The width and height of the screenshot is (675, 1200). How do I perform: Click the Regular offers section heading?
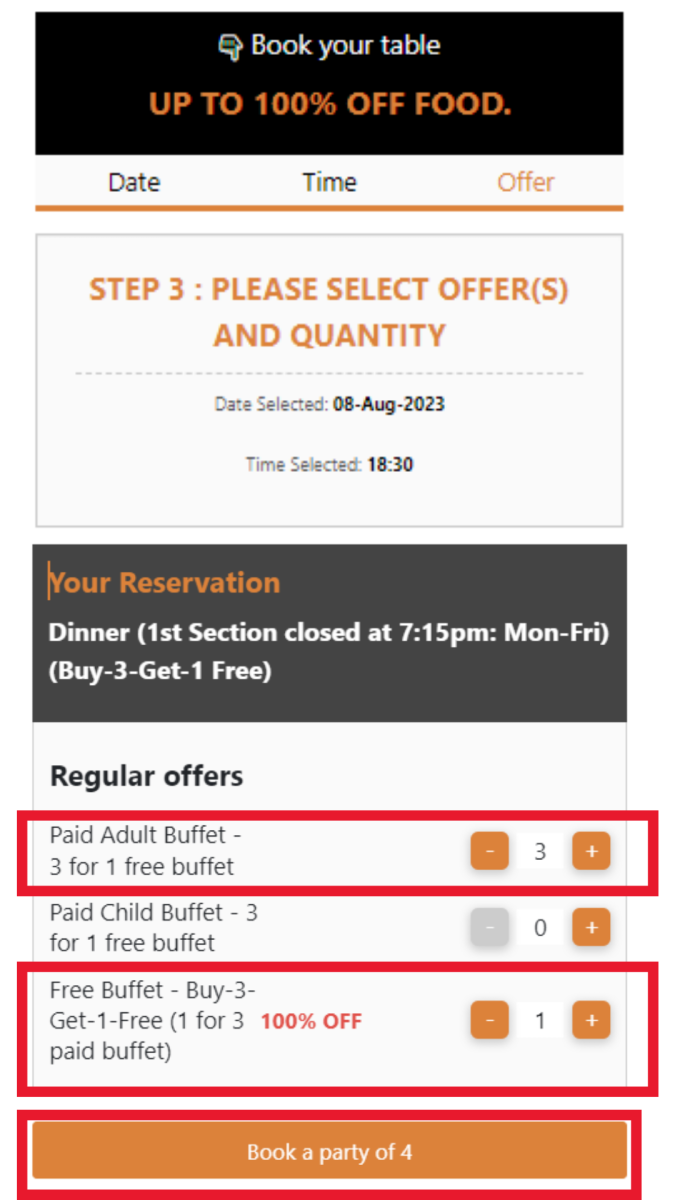point(147,776)
